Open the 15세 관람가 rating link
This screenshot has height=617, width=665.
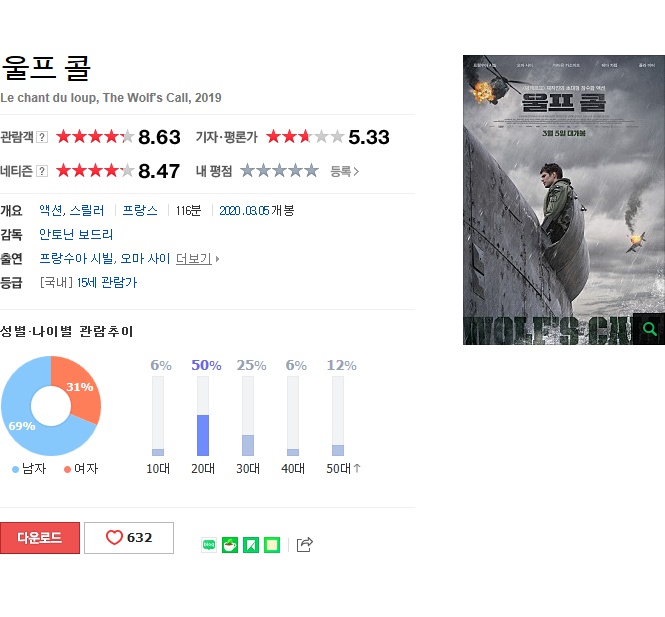(x=107, y=283)
